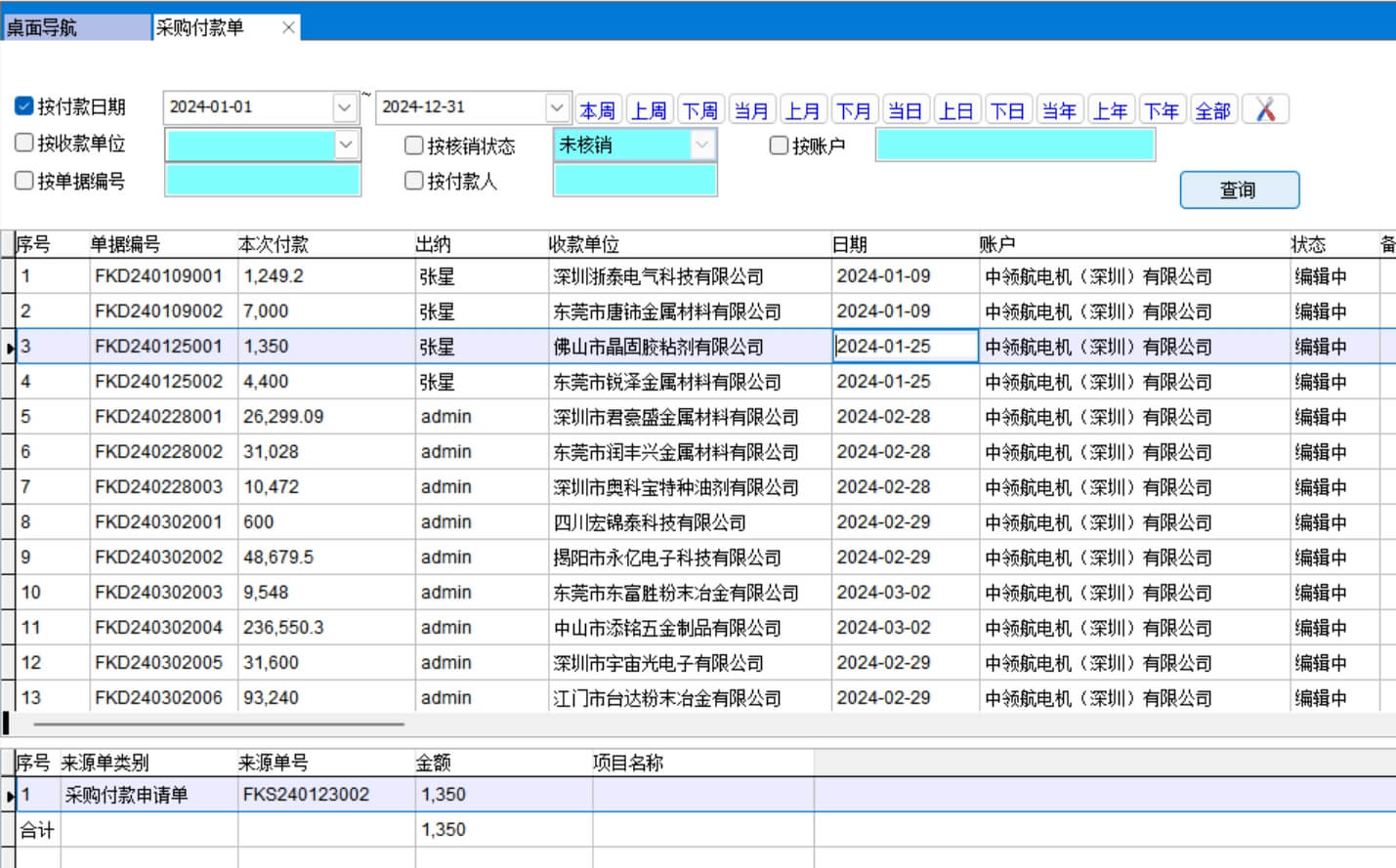Click the horizontal scrollbar under the grid

(219, 724)
